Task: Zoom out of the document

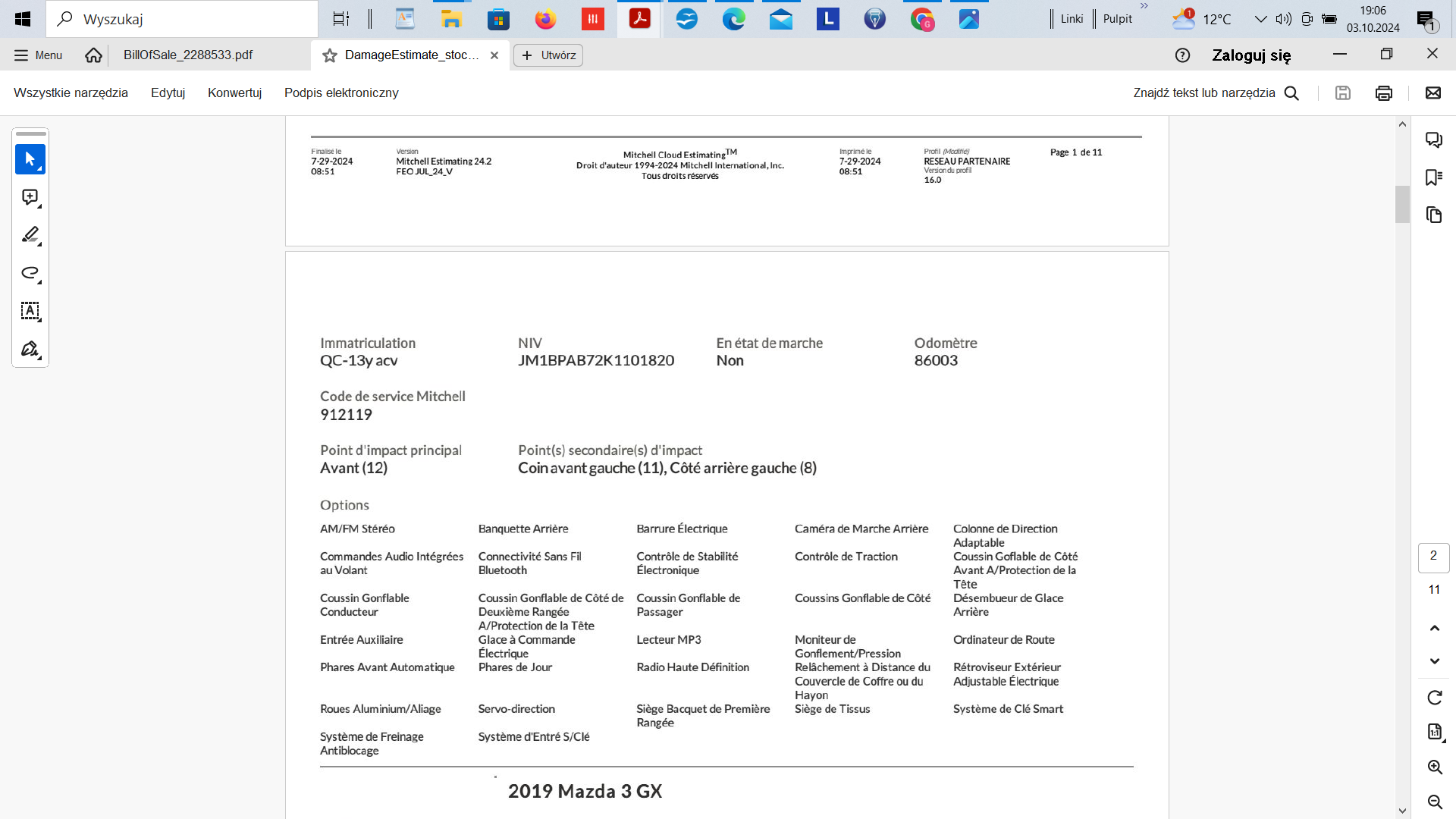Action: click(1434, 802)
